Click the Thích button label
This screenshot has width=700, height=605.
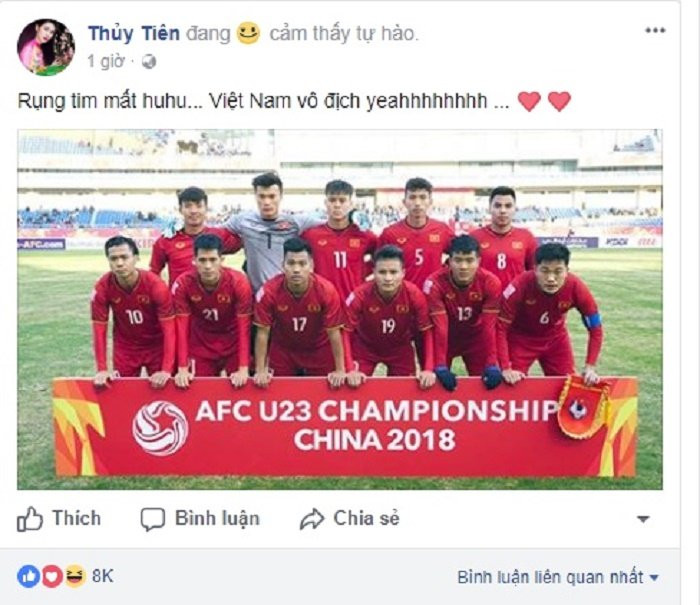(76, 518)
